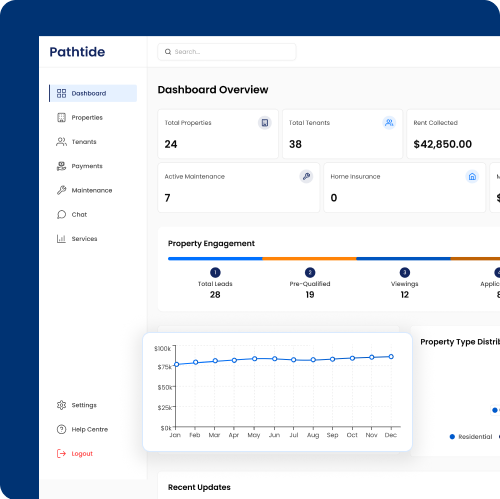Click the Property Engagement heading
The width and height of the screenshot is (500, 499).
coord(211,244)
